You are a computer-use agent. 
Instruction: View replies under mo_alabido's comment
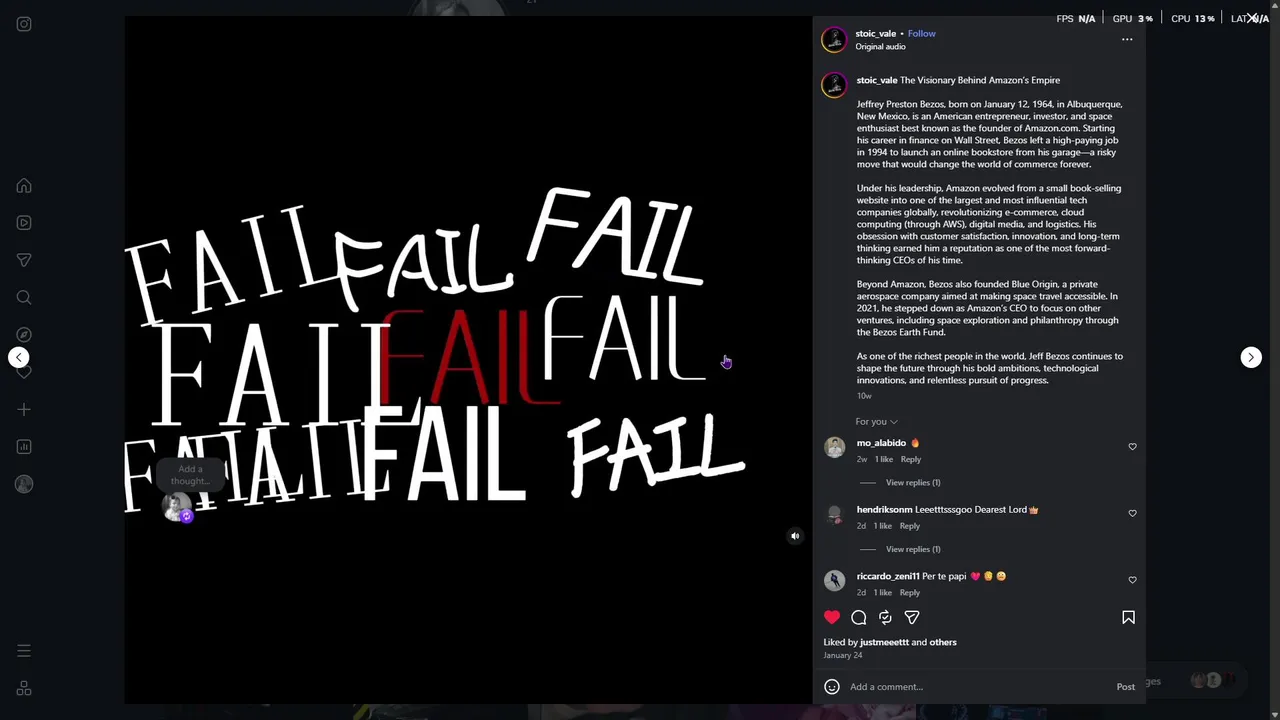[913, 483]
